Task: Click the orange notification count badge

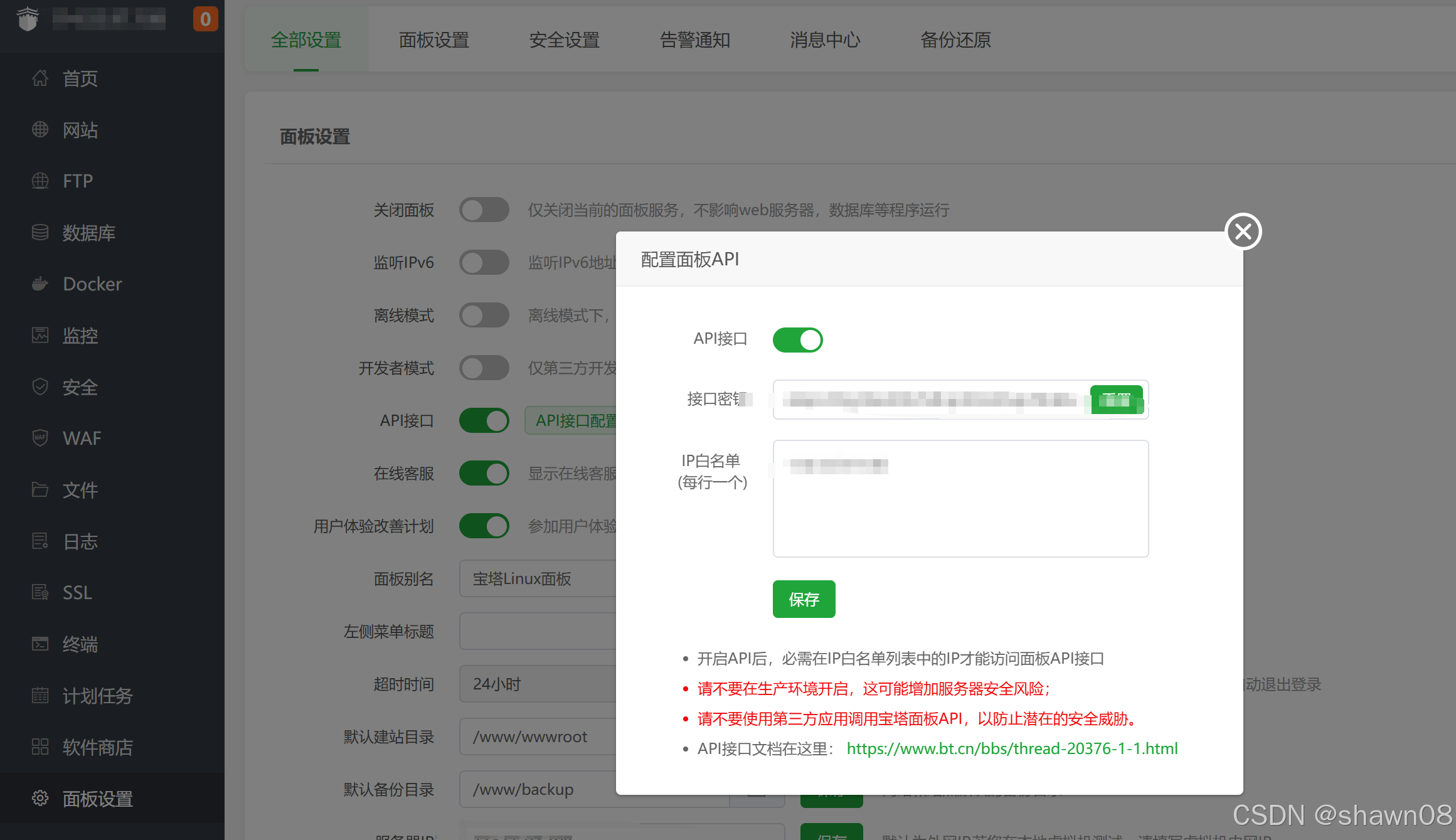Action: coord(205,19)
